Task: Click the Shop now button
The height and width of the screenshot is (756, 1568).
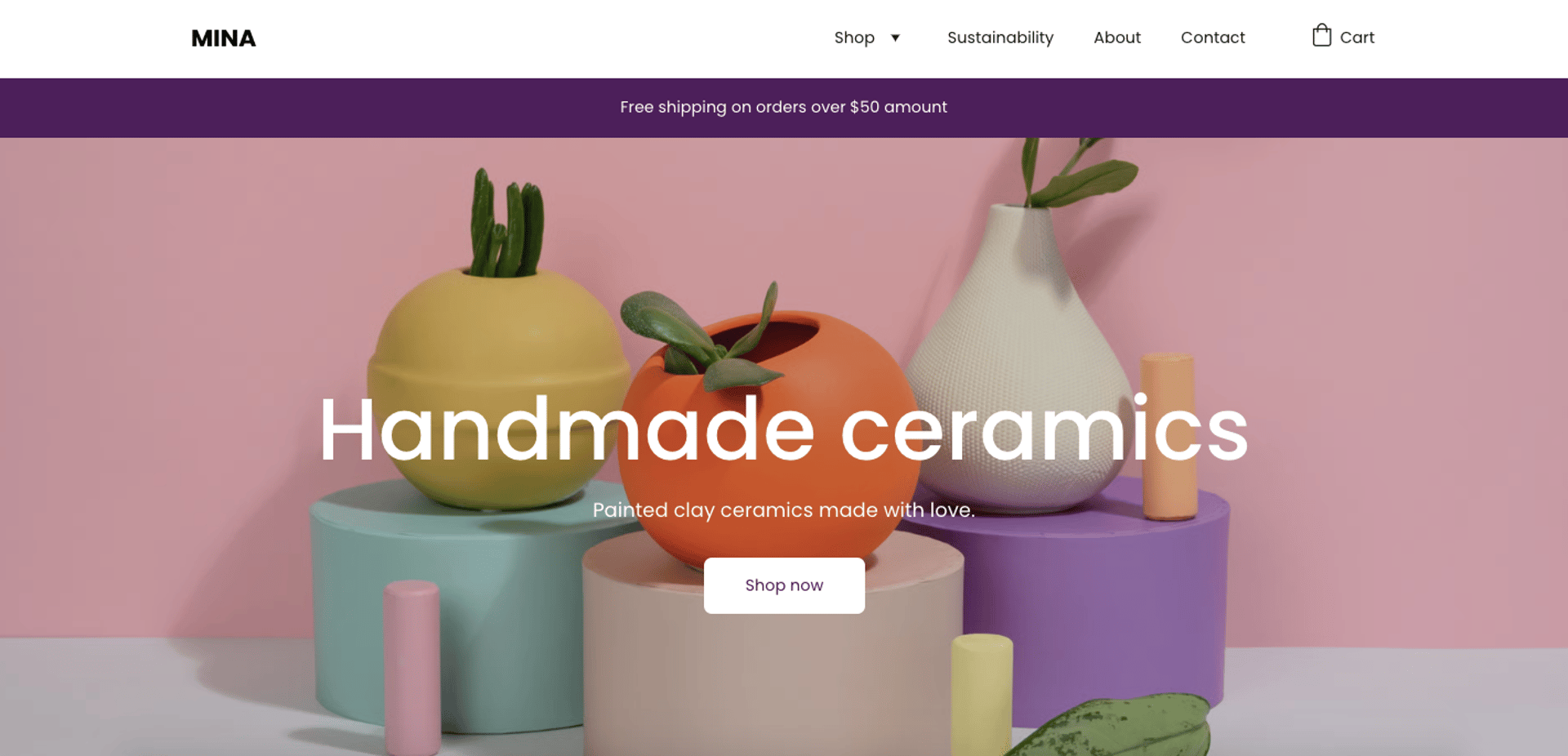Action: coord(784,585)
